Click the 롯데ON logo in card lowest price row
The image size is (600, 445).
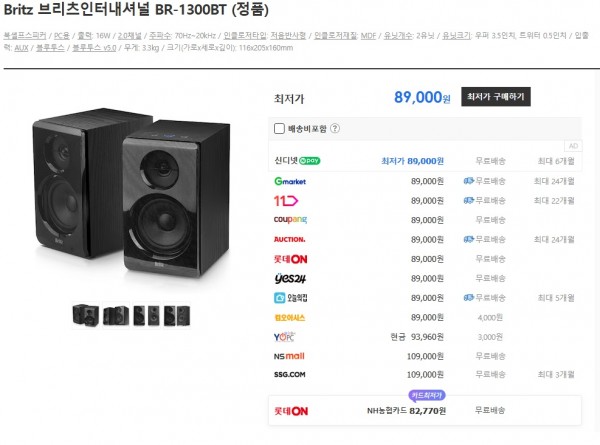tap(291, 411)
